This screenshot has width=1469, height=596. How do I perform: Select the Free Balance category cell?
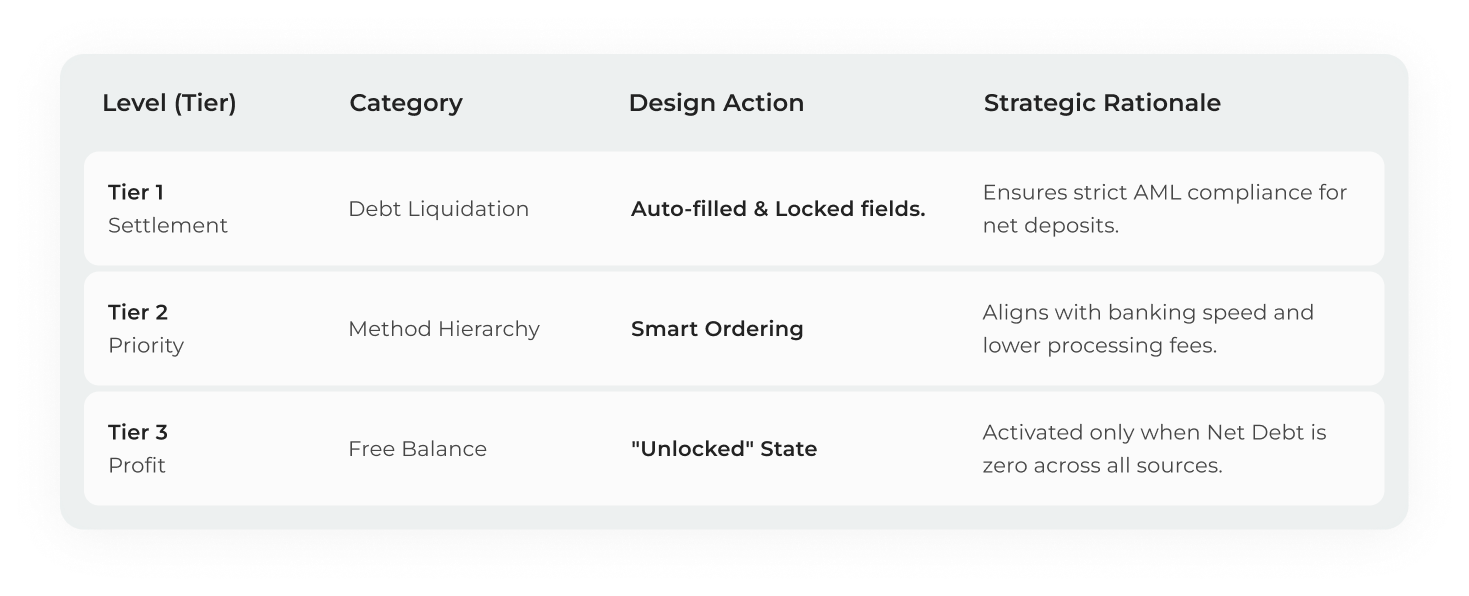(x=417, y=449)
